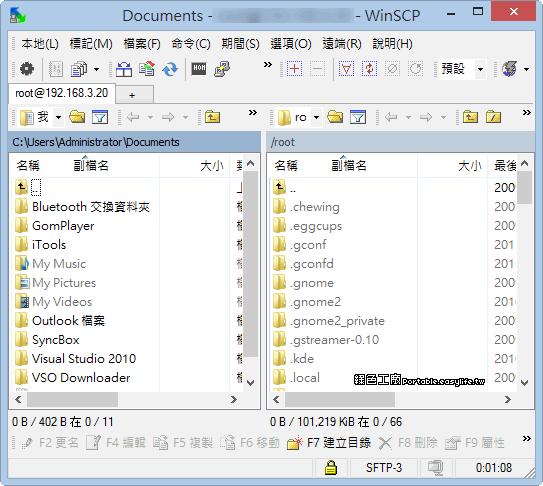
Task: Expand hidden local navigation toolbar buttons
Action: point(253,112)
